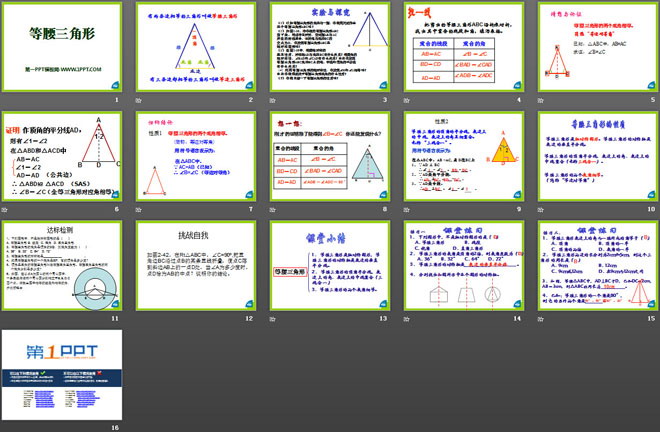The width and height of the screenshot is (660, 432).
Task: Select slide 12 titled 挑战自我
Action: (x=196, y=266)
